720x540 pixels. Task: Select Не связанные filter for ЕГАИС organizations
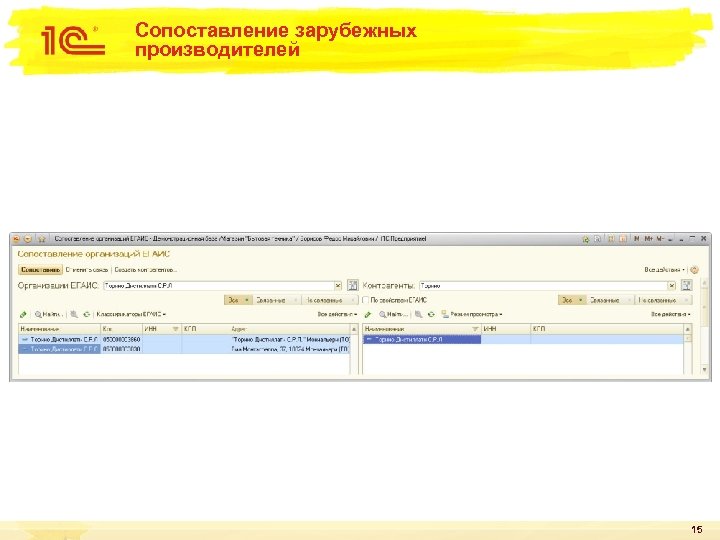click(x=330, y=300)
